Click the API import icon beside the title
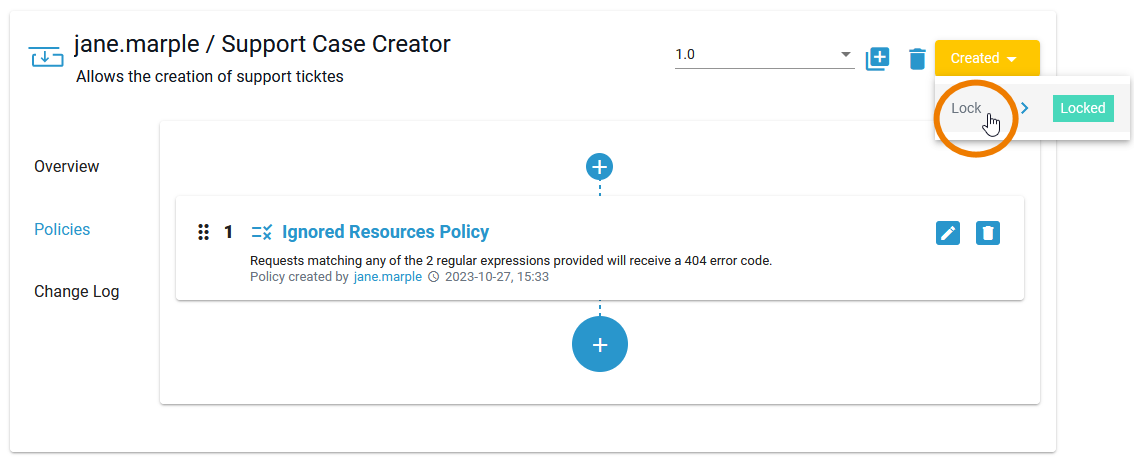 (46, 57)
